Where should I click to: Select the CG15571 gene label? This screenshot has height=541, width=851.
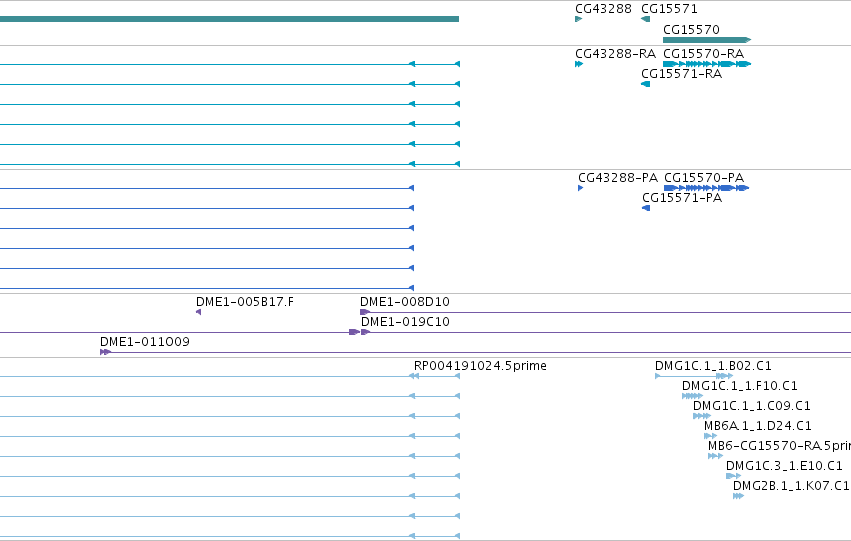tap(669, 9)
